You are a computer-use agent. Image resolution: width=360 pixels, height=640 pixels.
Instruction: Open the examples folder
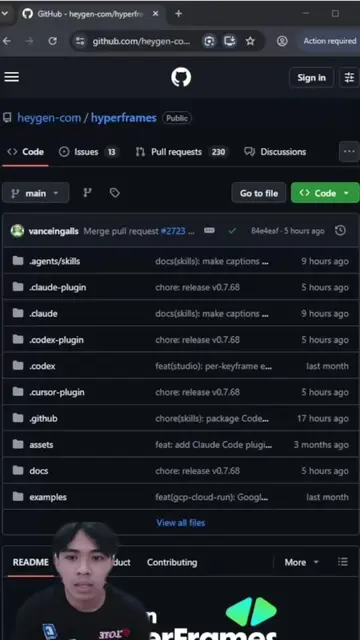(48, 497)
